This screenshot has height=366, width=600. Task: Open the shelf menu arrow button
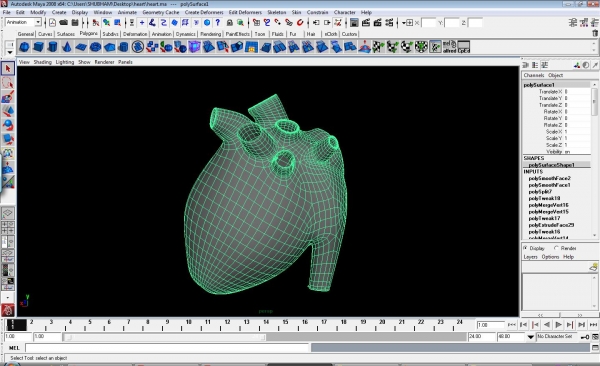(10, 52)
